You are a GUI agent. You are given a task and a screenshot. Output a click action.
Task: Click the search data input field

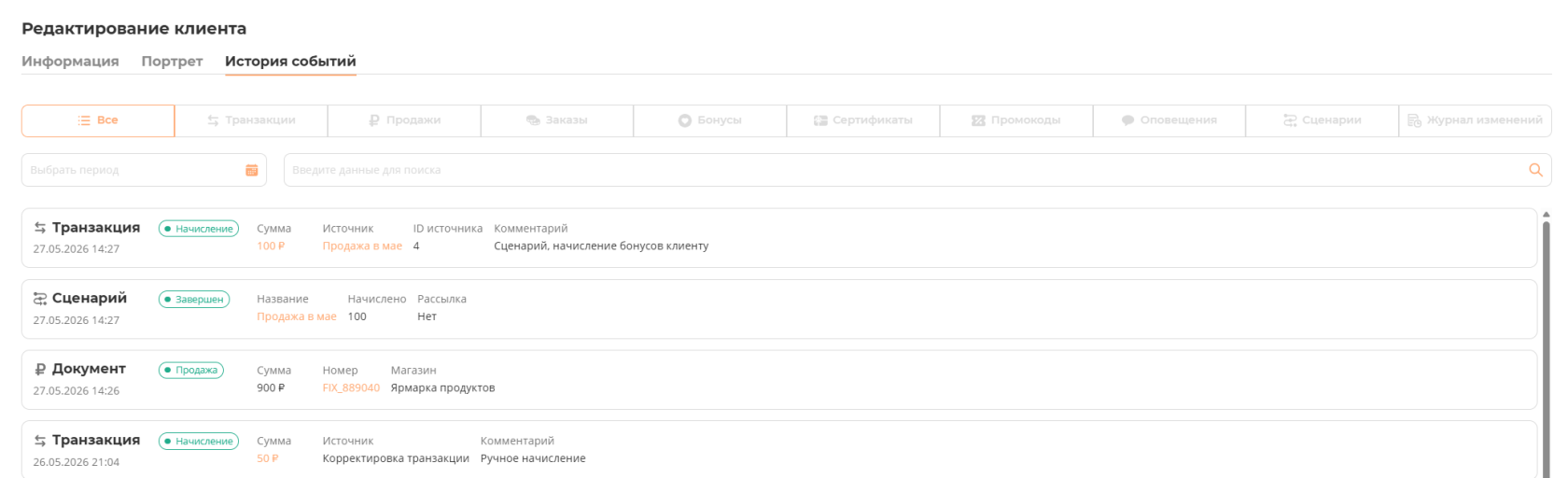point(917,170)
